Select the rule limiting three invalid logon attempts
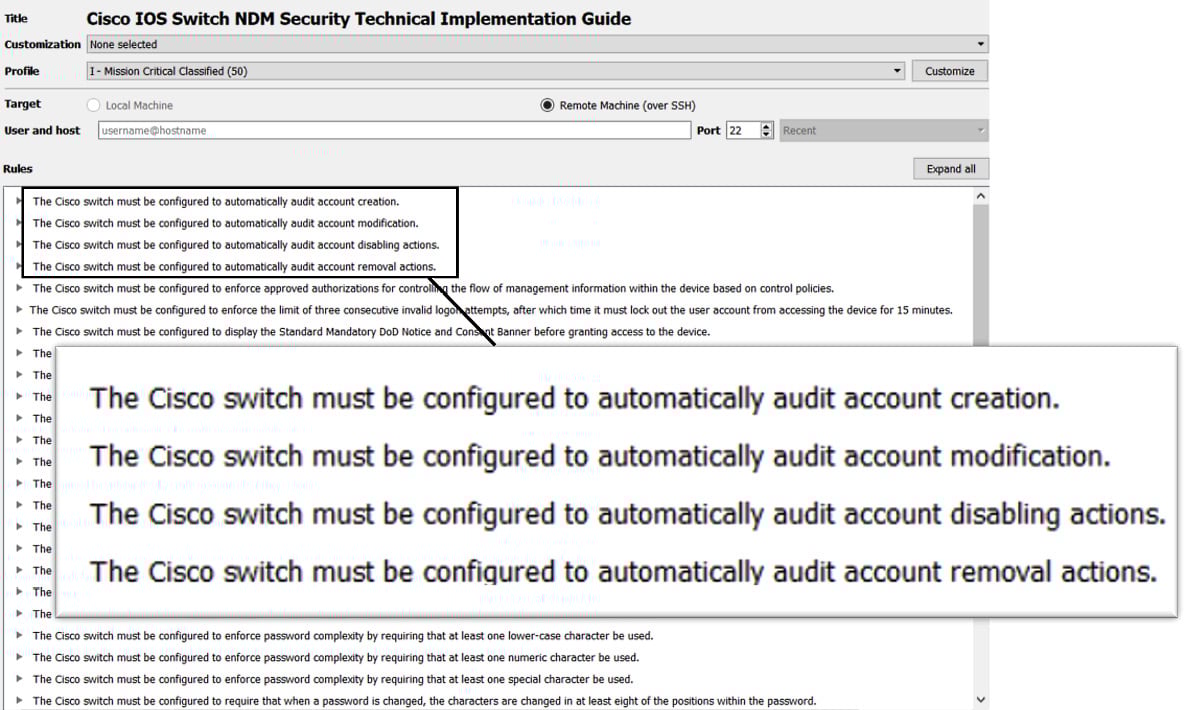 491,310
